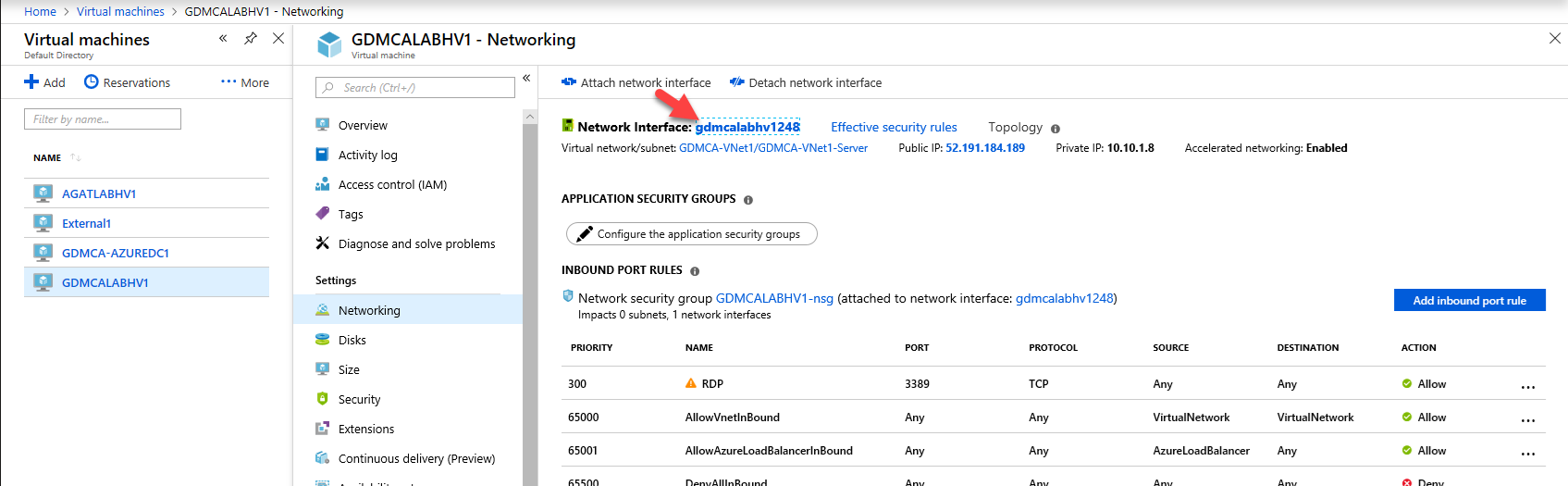Image resolution: width=1568 pixels, height=486 pixels.
Task: Select External1 virtual machine
Action: coord(86,223)
